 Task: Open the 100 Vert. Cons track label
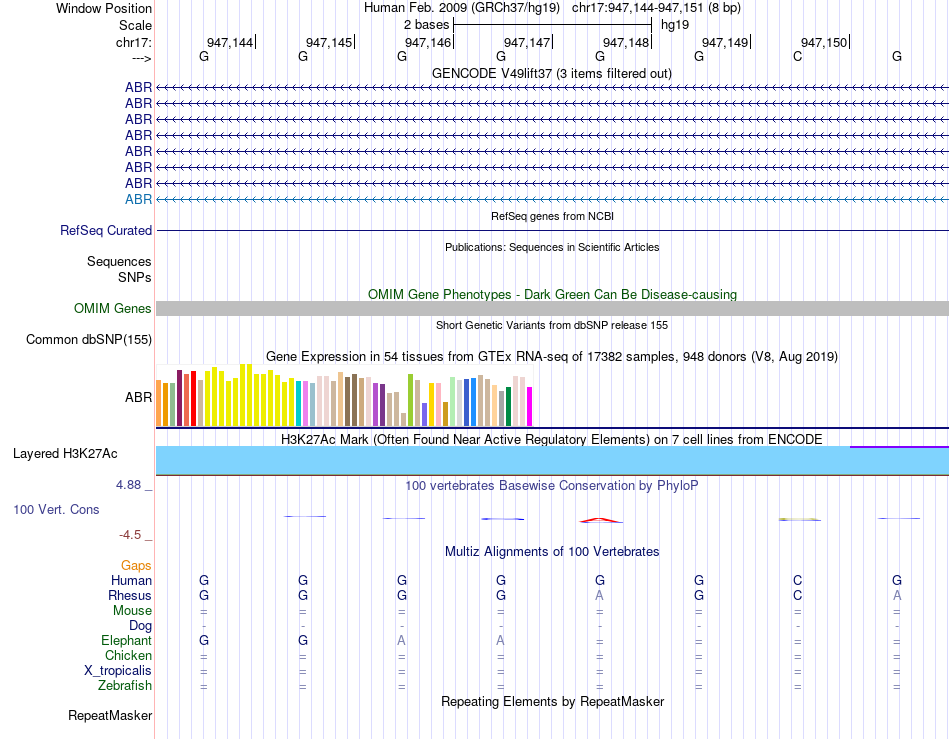(56, 509)
